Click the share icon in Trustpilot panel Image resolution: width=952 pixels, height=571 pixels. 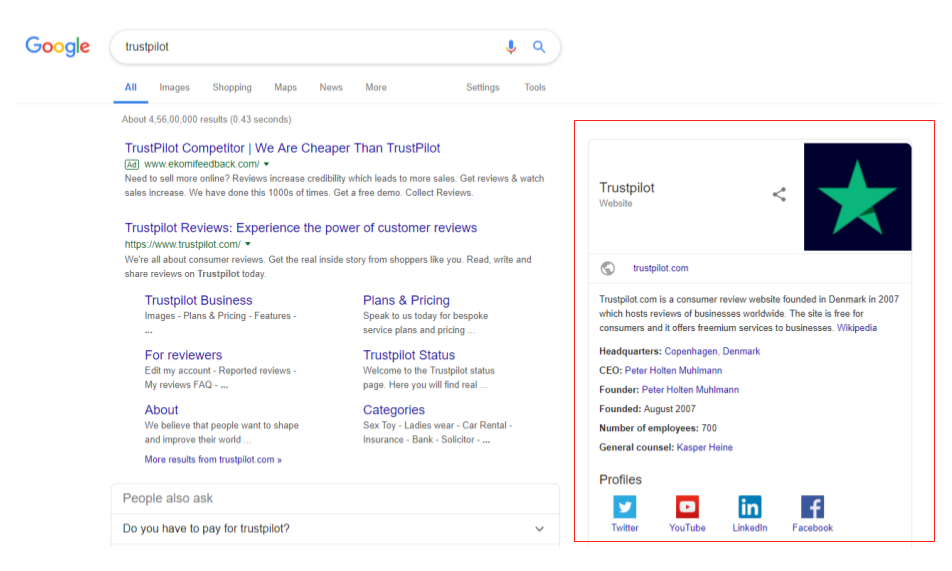pos(779,194)
